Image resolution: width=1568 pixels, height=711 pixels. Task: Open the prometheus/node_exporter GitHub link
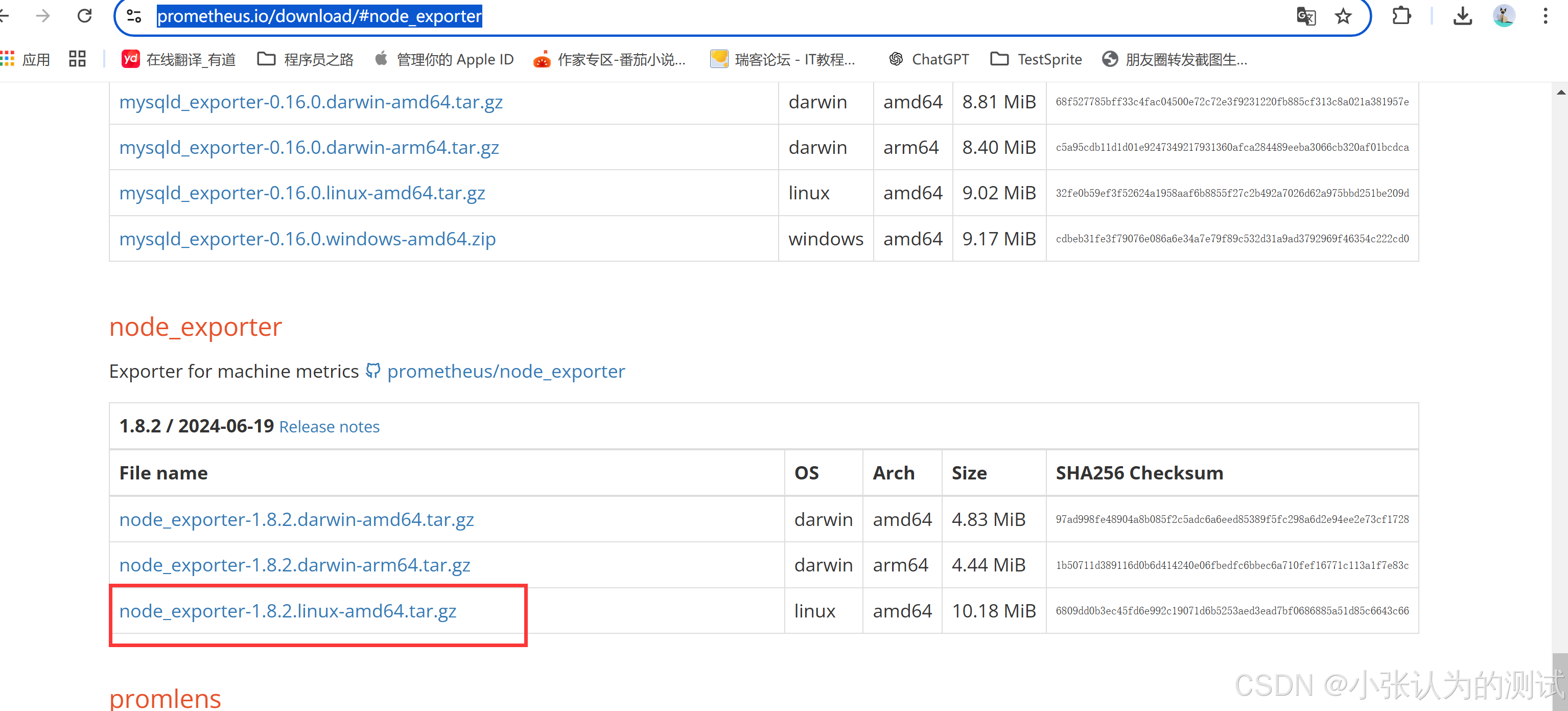tap(505, 371)
